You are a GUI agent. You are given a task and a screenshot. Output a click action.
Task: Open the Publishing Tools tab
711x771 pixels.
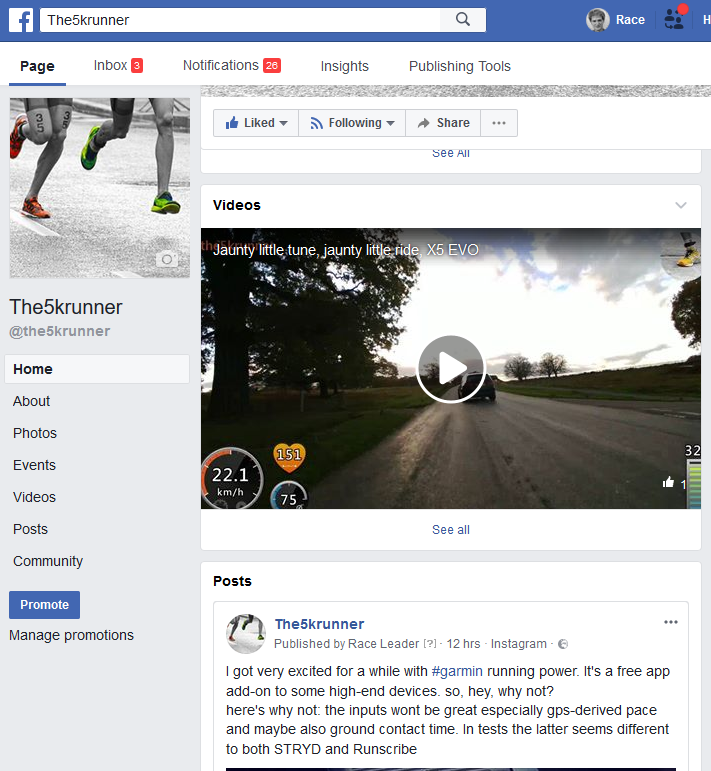tap(460, 66)
